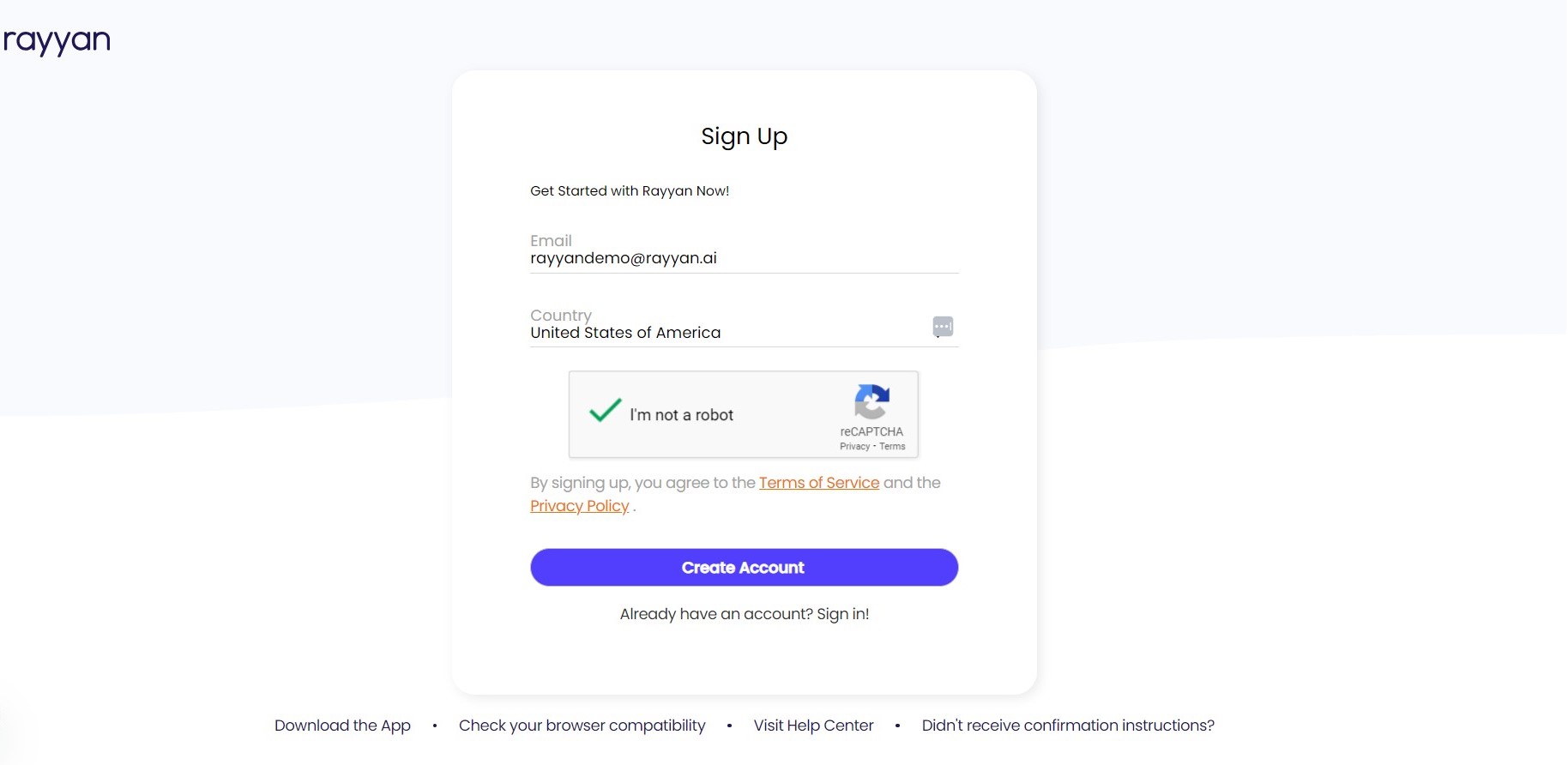The image size is (1568, 765).
Task: Open the autofill ellipsis icon near Country
Action: 942,326
